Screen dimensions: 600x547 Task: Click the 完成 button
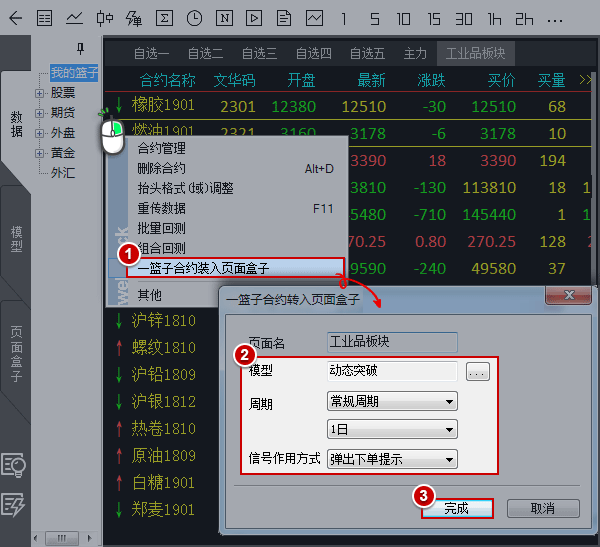456,509
